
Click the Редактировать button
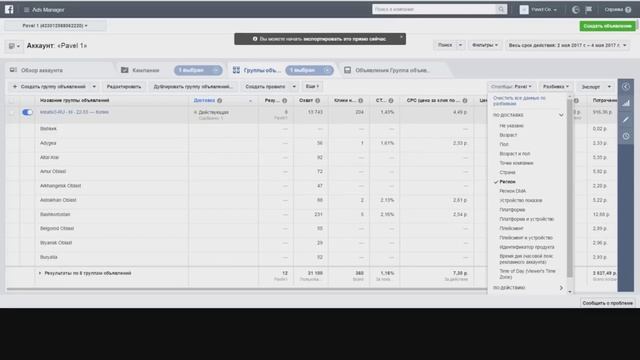pyautogui.click(x=124, y=87)
